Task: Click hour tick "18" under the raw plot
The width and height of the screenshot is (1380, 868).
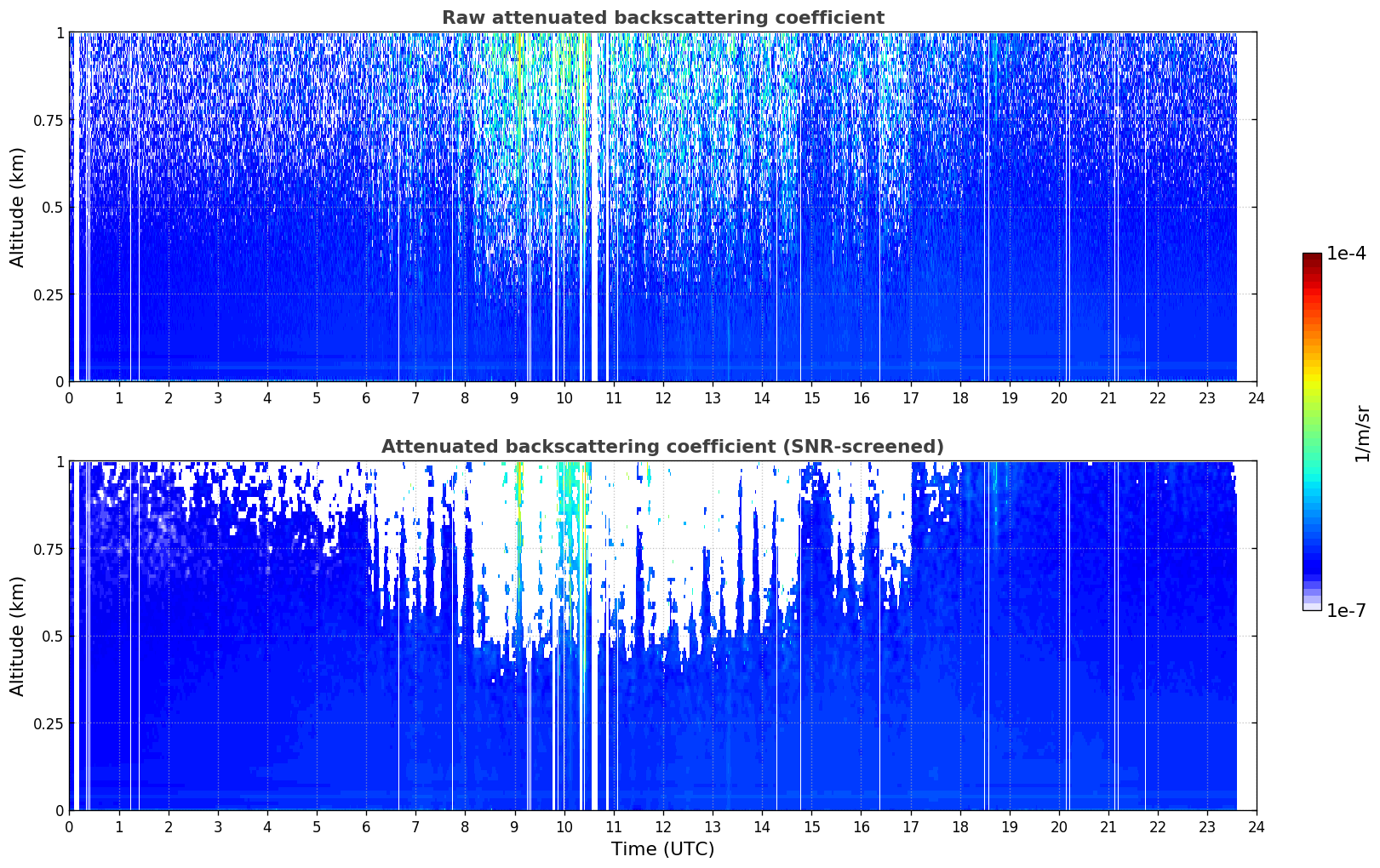Action: (x=959, y=397)
